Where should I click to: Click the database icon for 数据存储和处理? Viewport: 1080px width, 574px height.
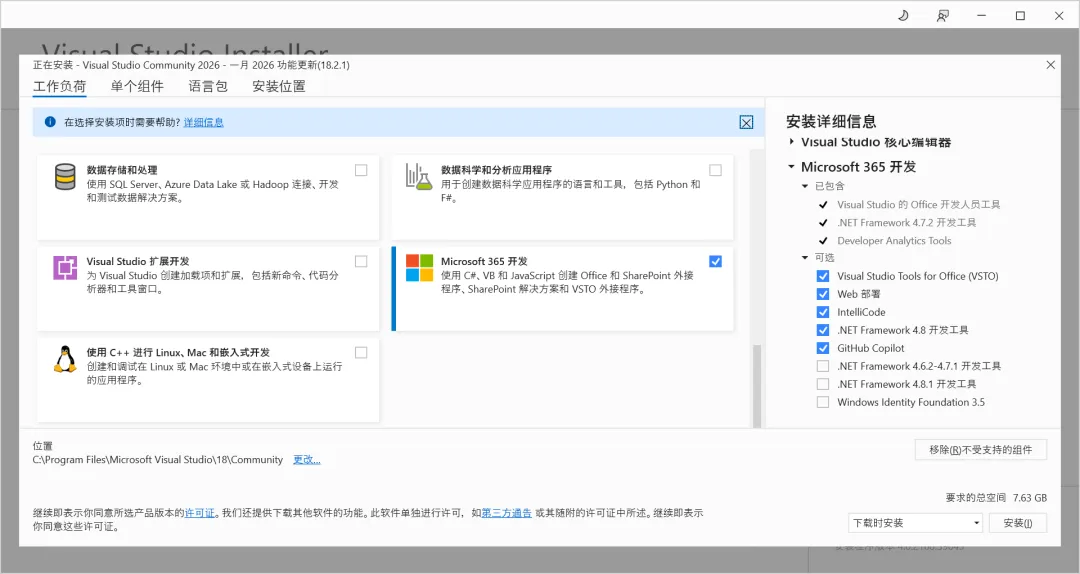65,177
